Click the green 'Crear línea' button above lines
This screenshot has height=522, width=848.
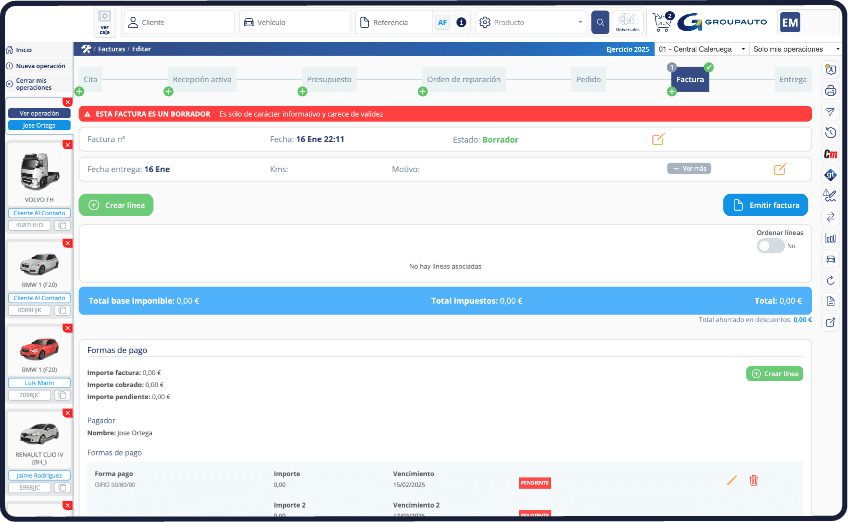point(116,205)
